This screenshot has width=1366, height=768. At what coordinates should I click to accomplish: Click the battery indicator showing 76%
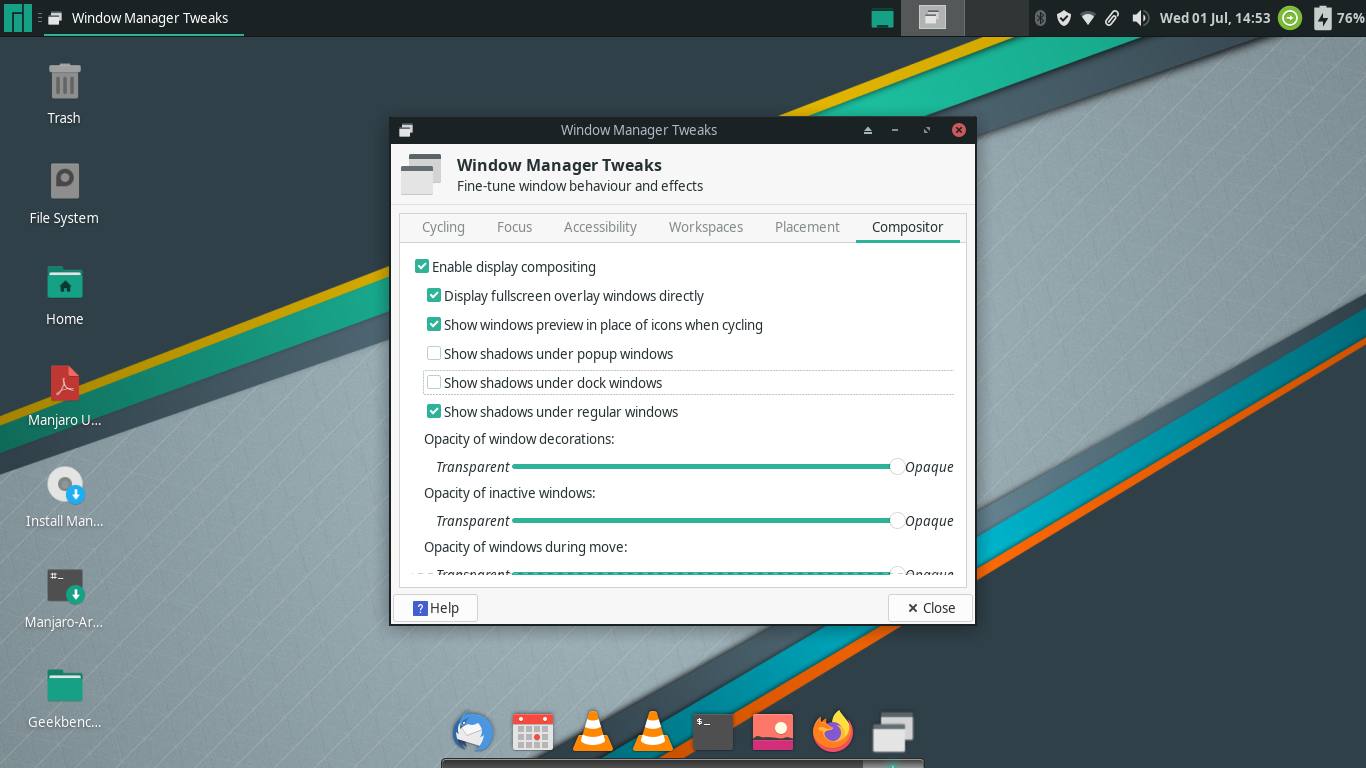tap(1337, 18)
